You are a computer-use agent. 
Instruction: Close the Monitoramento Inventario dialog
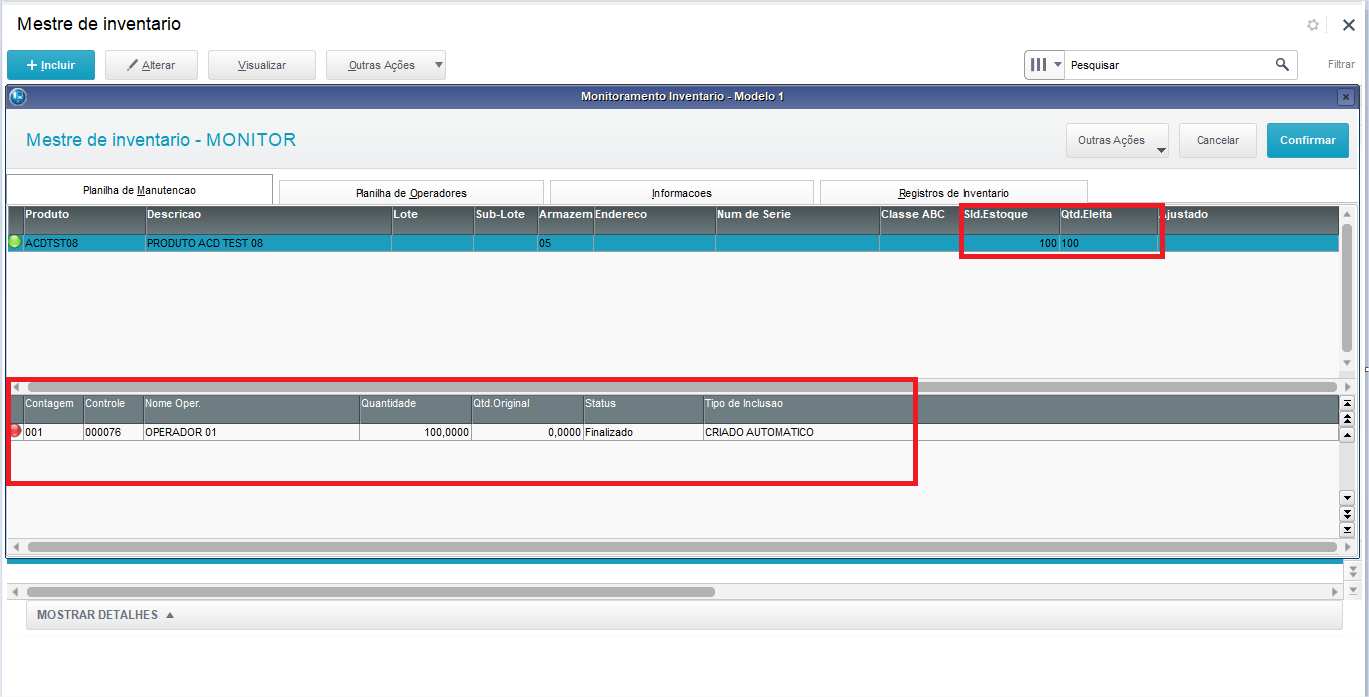point(1346,96)
